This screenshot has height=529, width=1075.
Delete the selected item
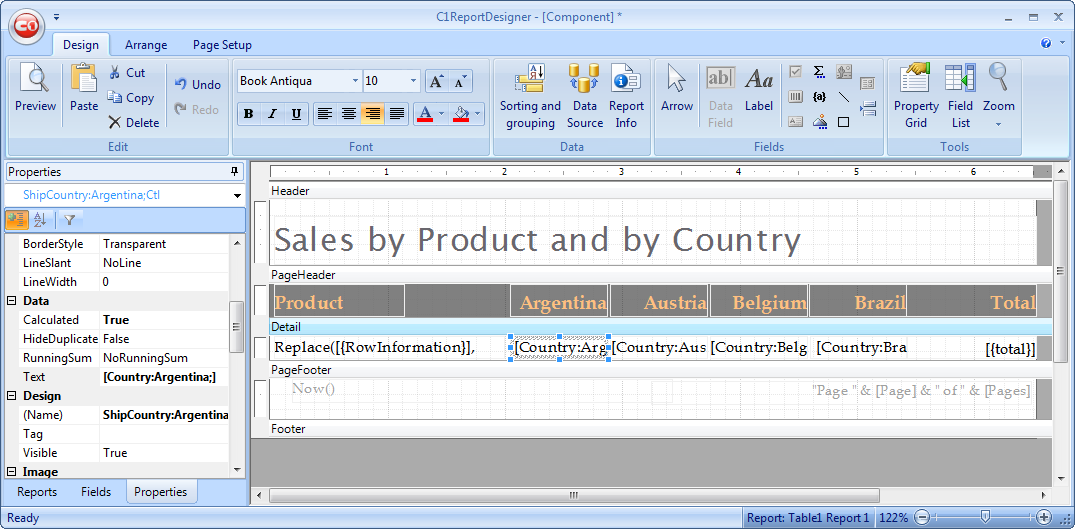[134, 123]
